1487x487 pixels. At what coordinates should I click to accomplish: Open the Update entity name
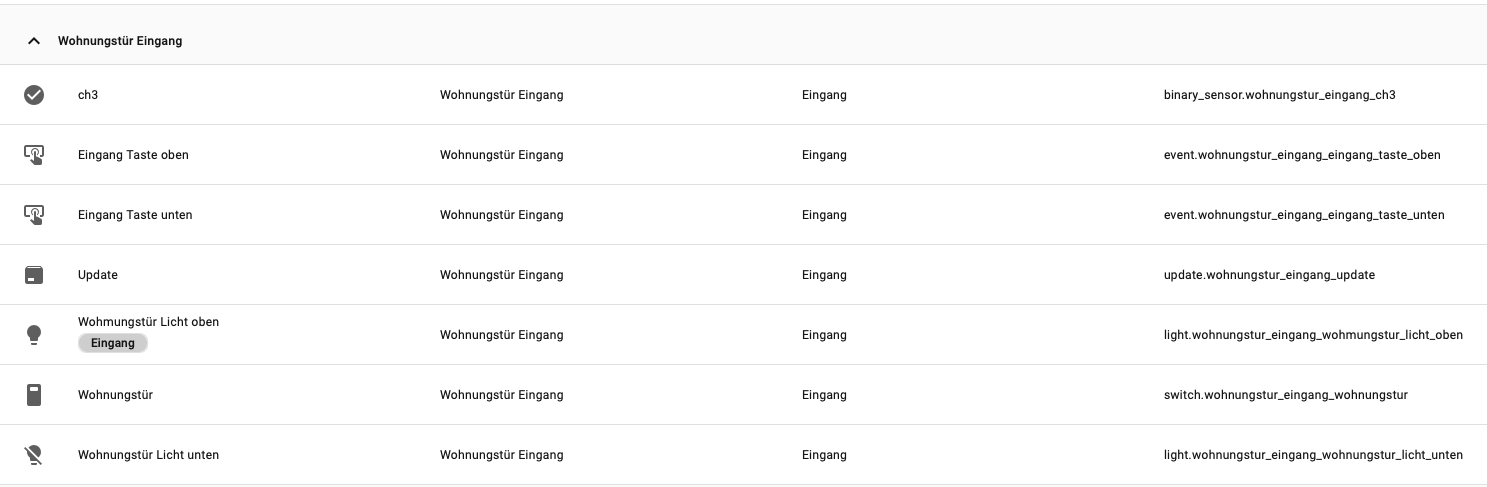point(98,275)
